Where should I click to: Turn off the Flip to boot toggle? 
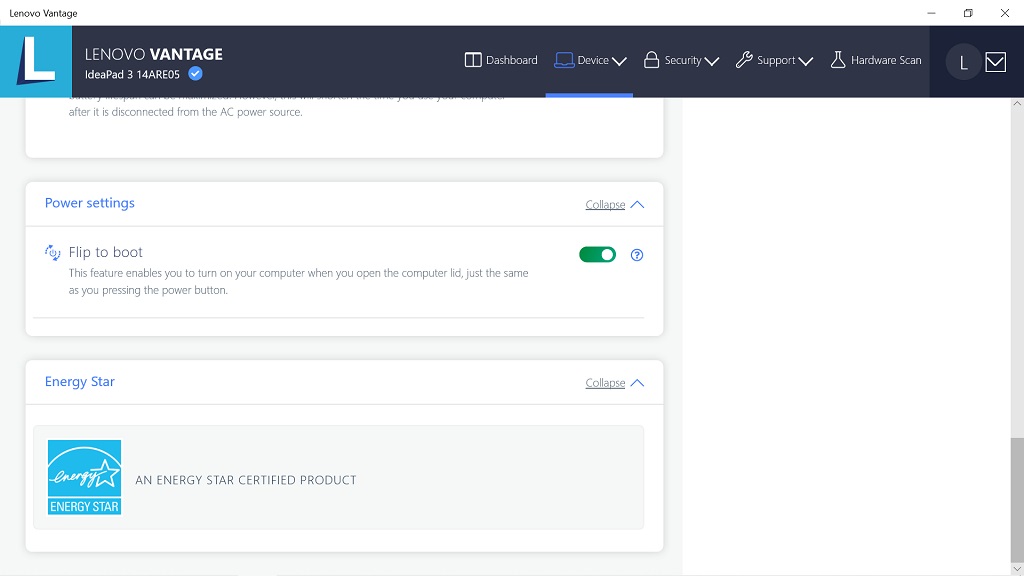pyautogui.click(x=598, y=255)
